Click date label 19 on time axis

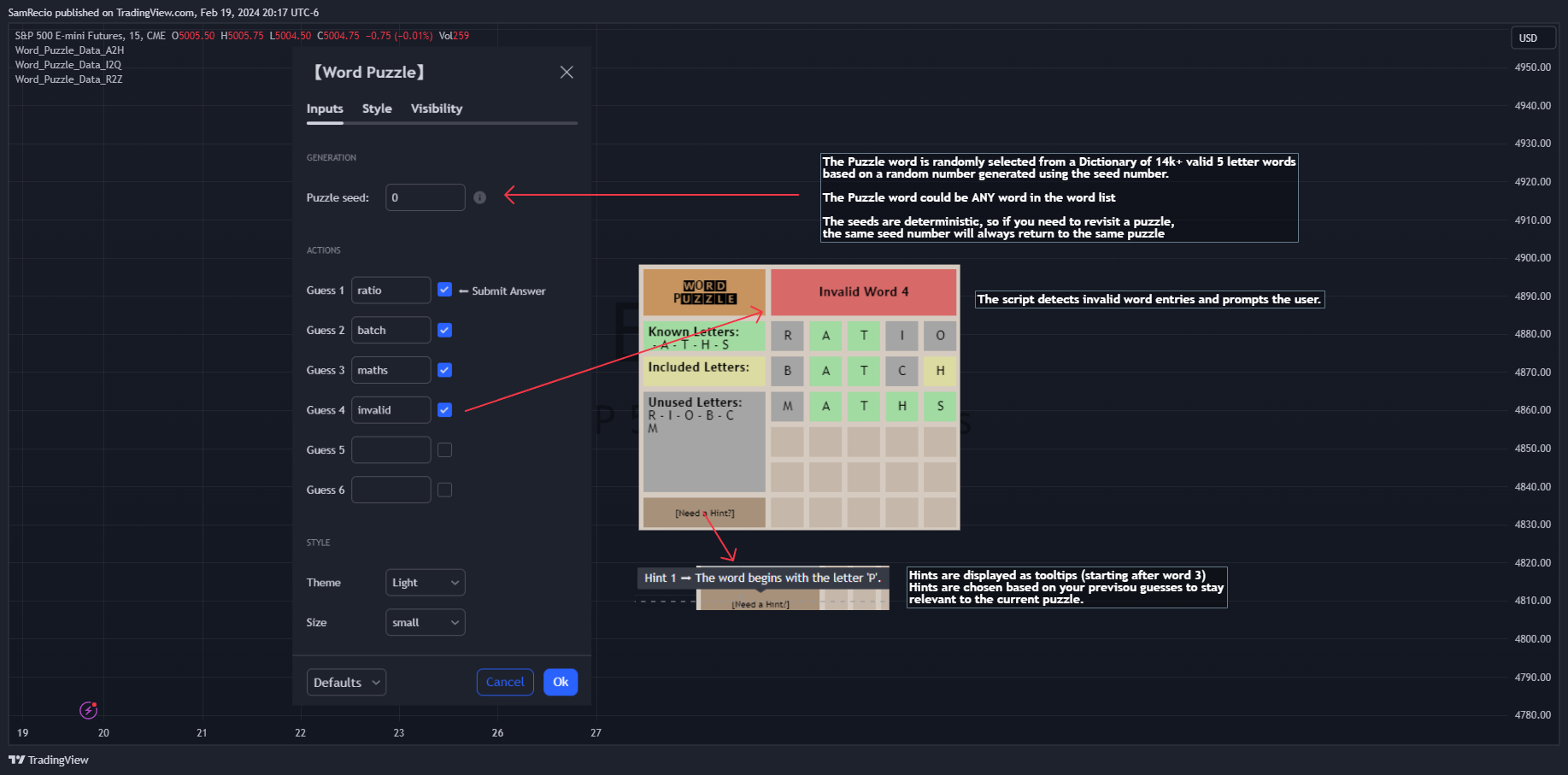[23, 733]
